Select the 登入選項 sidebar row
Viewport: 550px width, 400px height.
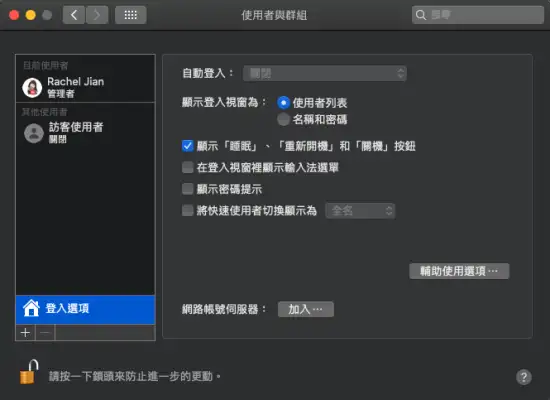click(85, 309)
